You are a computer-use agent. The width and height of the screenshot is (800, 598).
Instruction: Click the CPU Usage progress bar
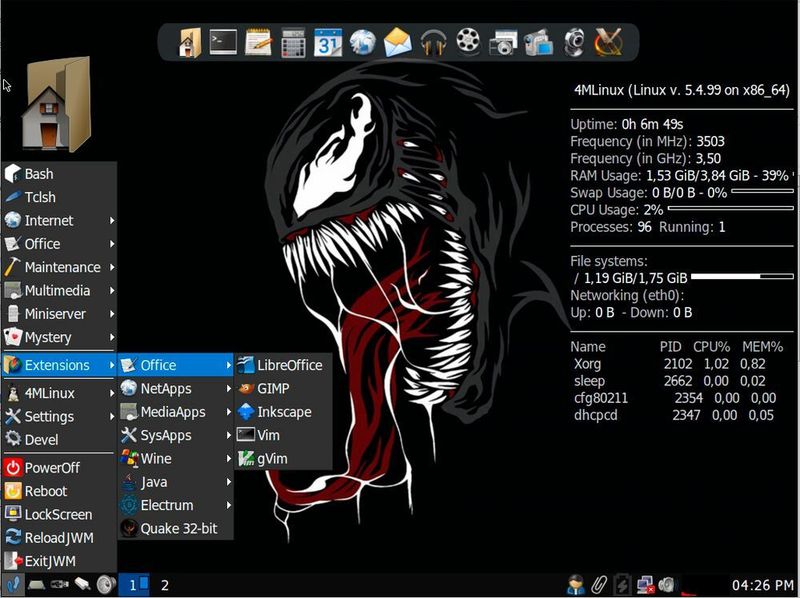[x=731, y=208]
